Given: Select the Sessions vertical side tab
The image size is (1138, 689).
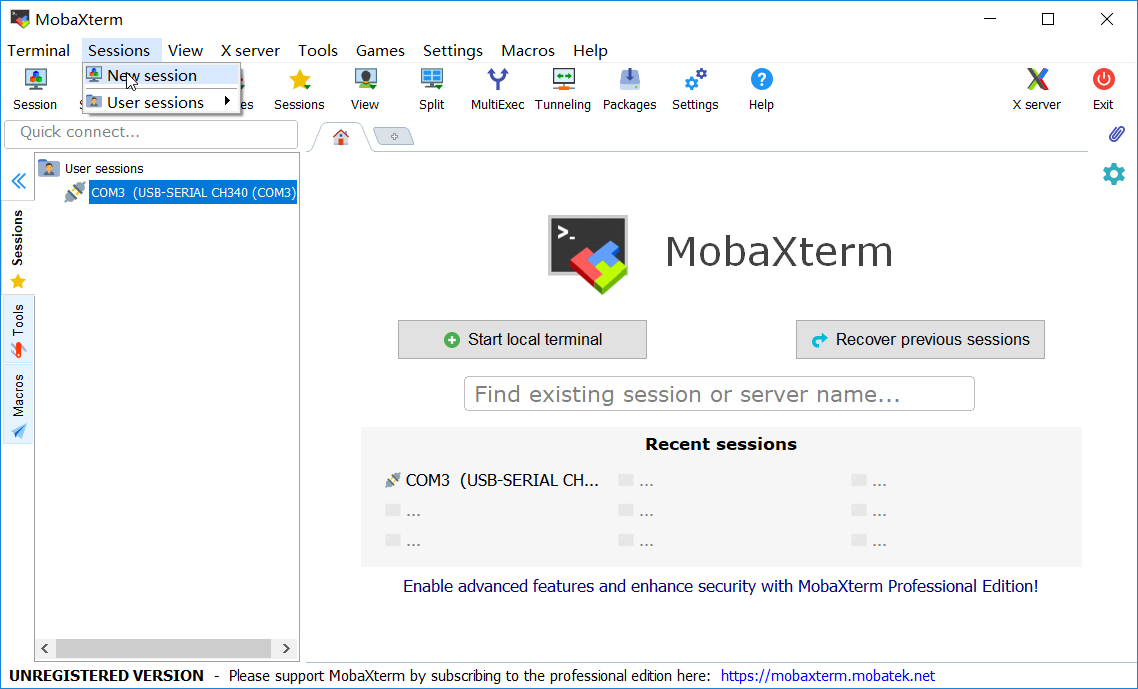Looking at the screenshot, I should (x=18, y=249).
